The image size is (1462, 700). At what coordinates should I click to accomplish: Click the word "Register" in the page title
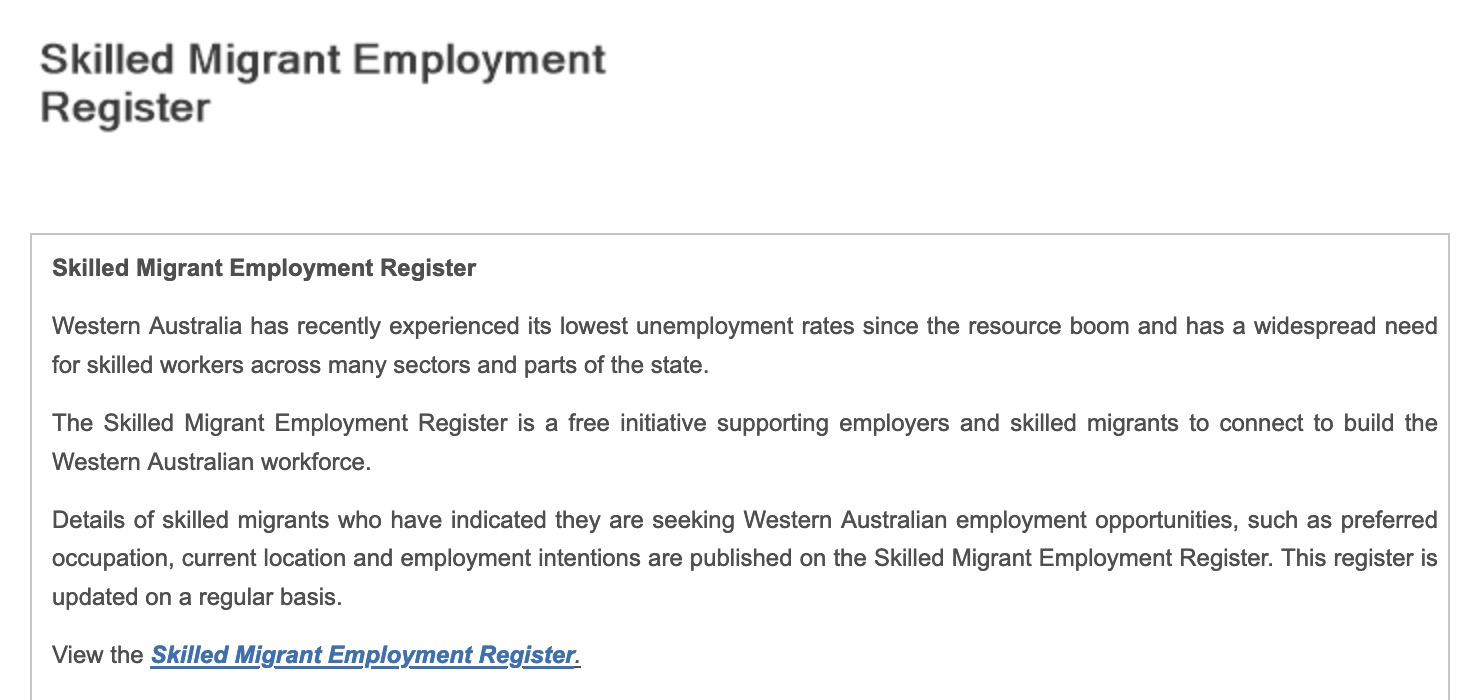coord(126,108)
